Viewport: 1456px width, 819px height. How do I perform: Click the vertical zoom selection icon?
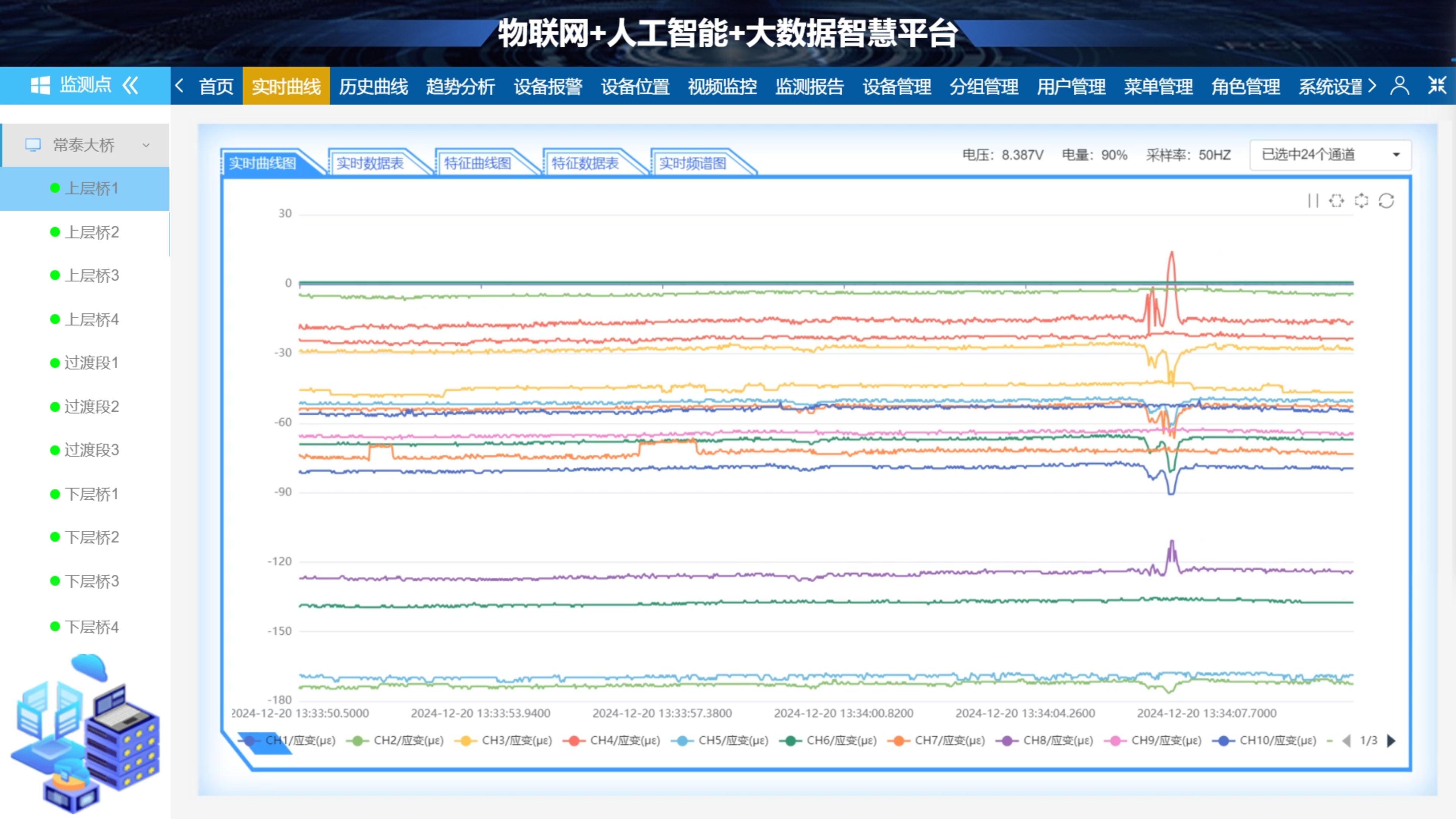(1362, 201)
